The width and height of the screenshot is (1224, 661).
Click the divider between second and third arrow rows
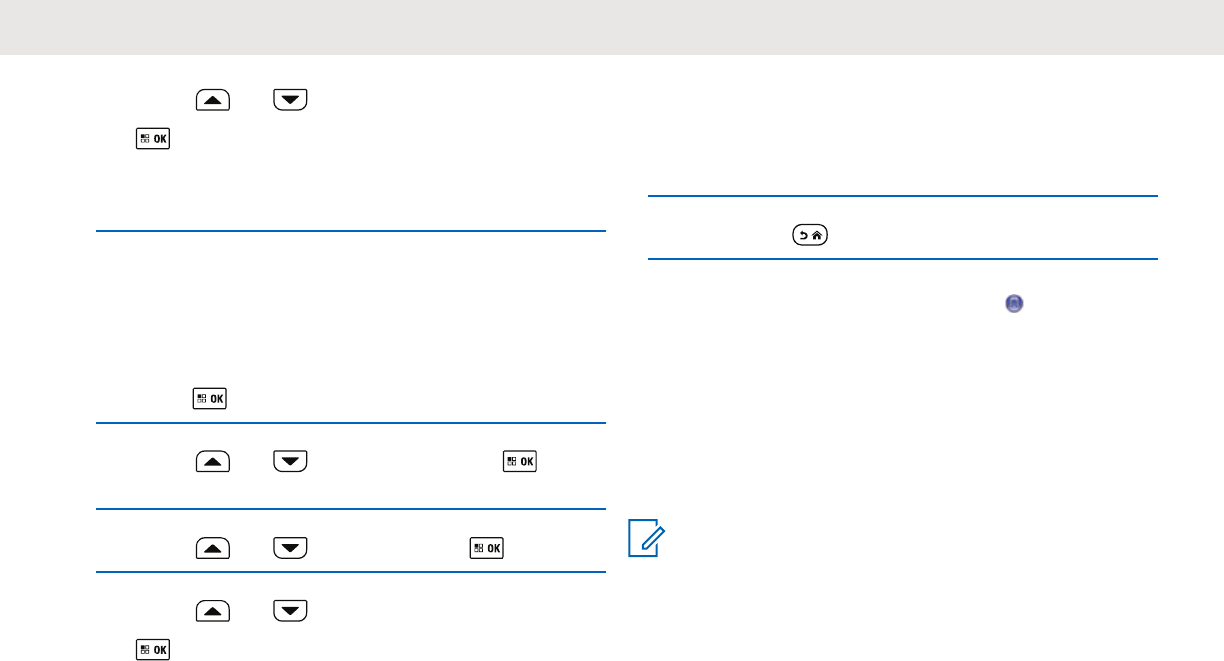click(x=351, y=510)
